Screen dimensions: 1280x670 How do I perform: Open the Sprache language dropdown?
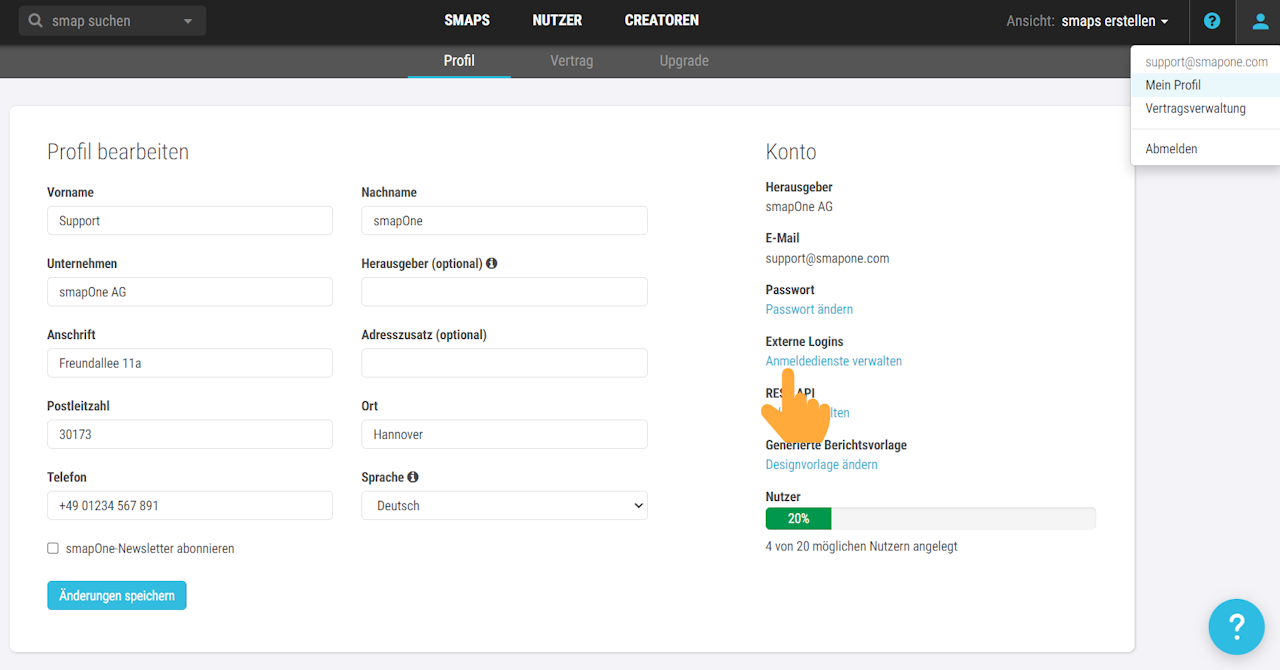tap(504, 506)
